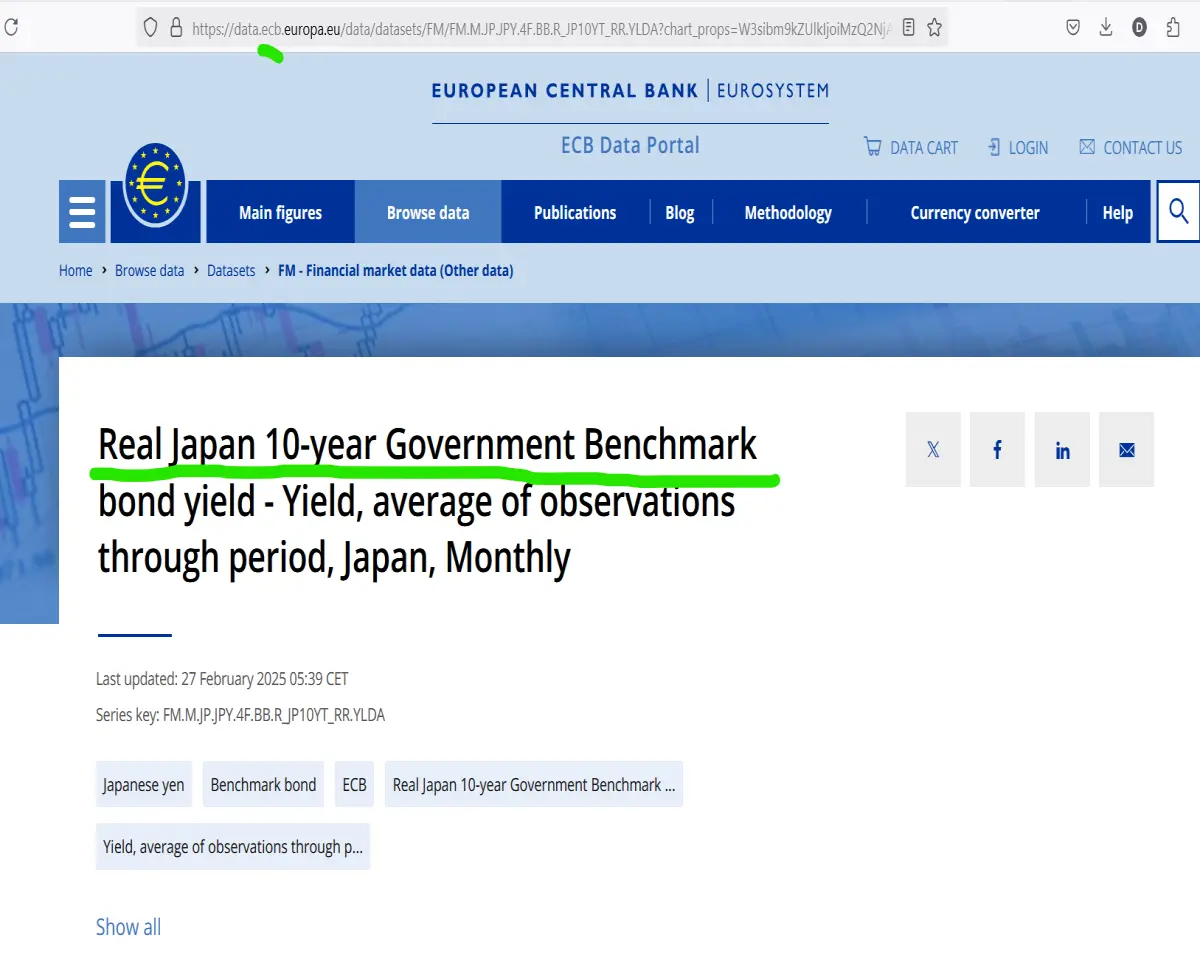1200x960 pixels.
Task: Bookmark page with star icon
Action: [934, 28]
